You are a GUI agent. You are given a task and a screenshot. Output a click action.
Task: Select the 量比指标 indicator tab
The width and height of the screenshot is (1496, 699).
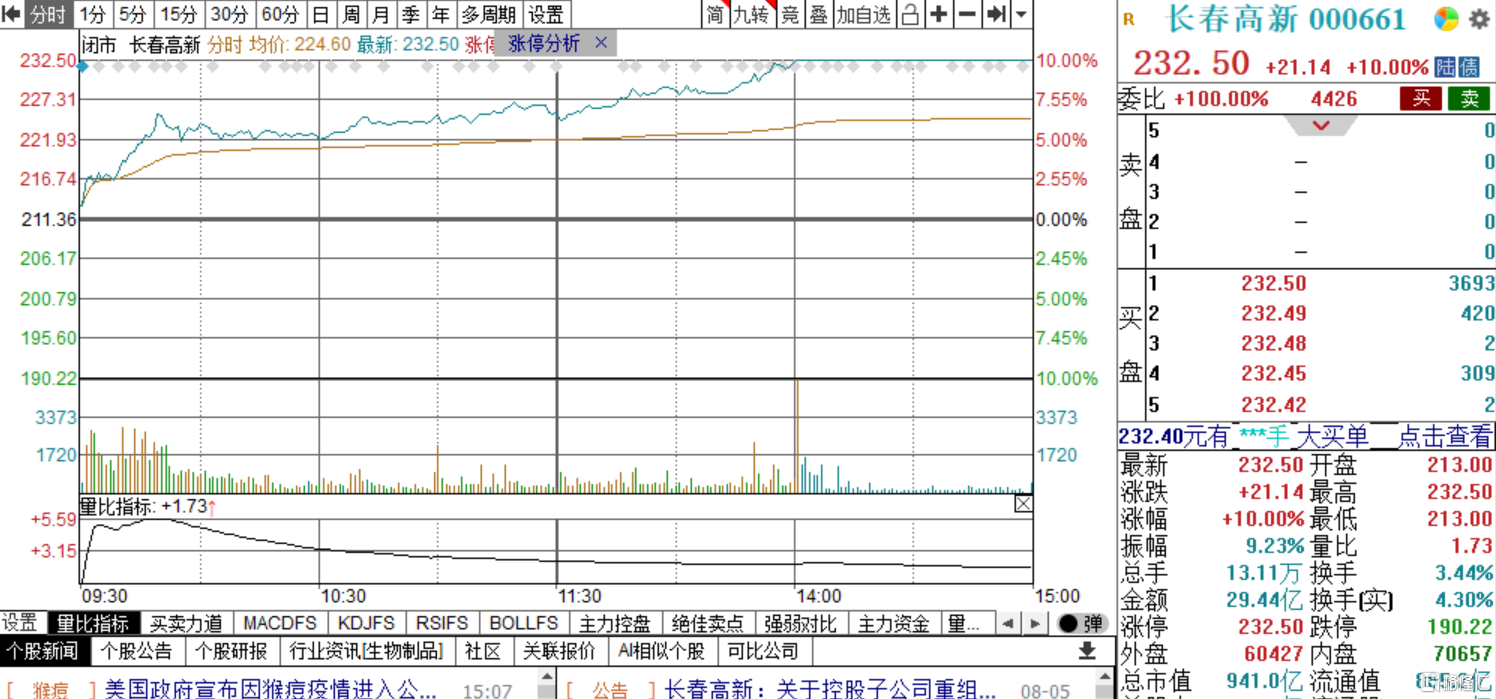(x=93, y=623)
